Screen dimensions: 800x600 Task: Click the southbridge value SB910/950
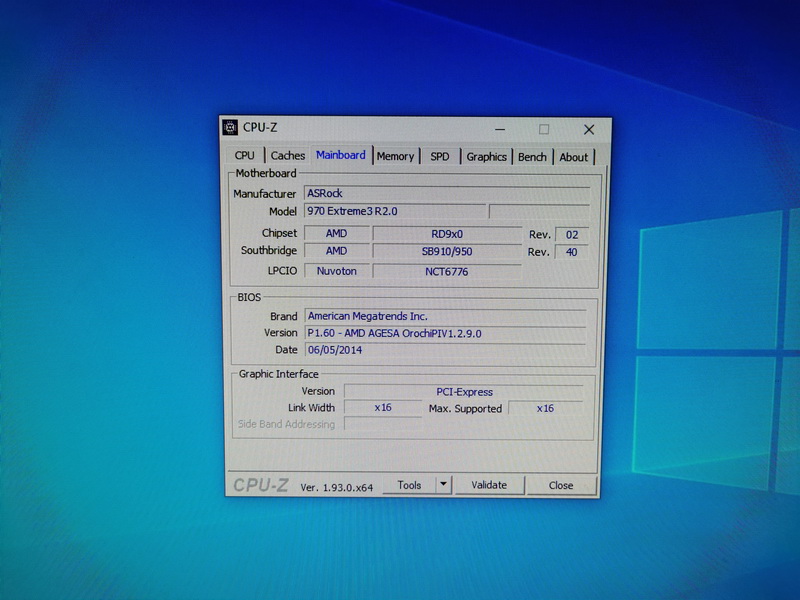[447, 252]
